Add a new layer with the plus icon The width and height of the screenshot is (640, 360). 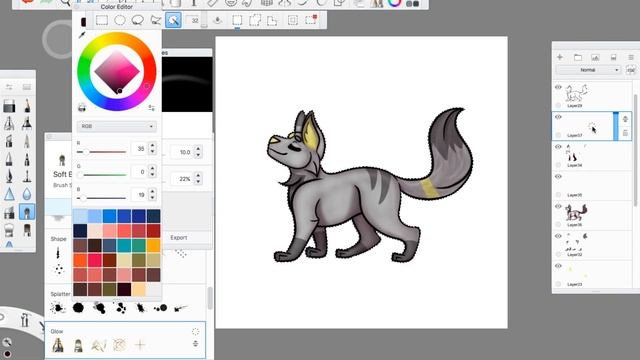pyautogui.click(x=560, y=57)
